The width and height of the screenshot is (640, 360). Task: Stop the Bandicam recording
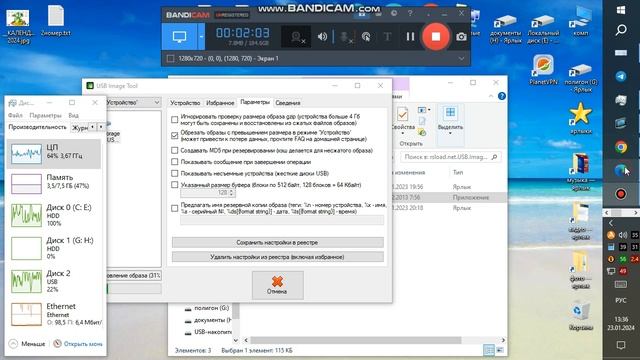(436, 37)
